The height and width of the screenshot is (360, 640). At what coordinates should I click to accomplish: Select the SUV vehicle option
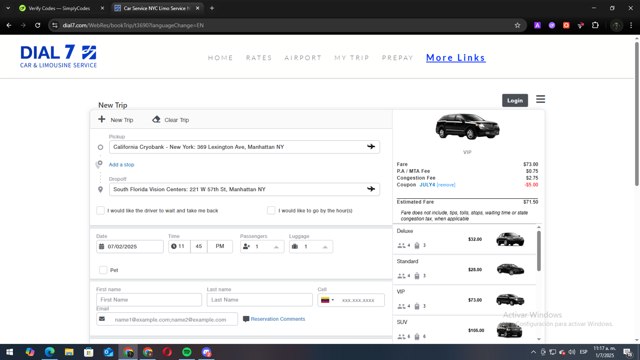click(464, 329)
